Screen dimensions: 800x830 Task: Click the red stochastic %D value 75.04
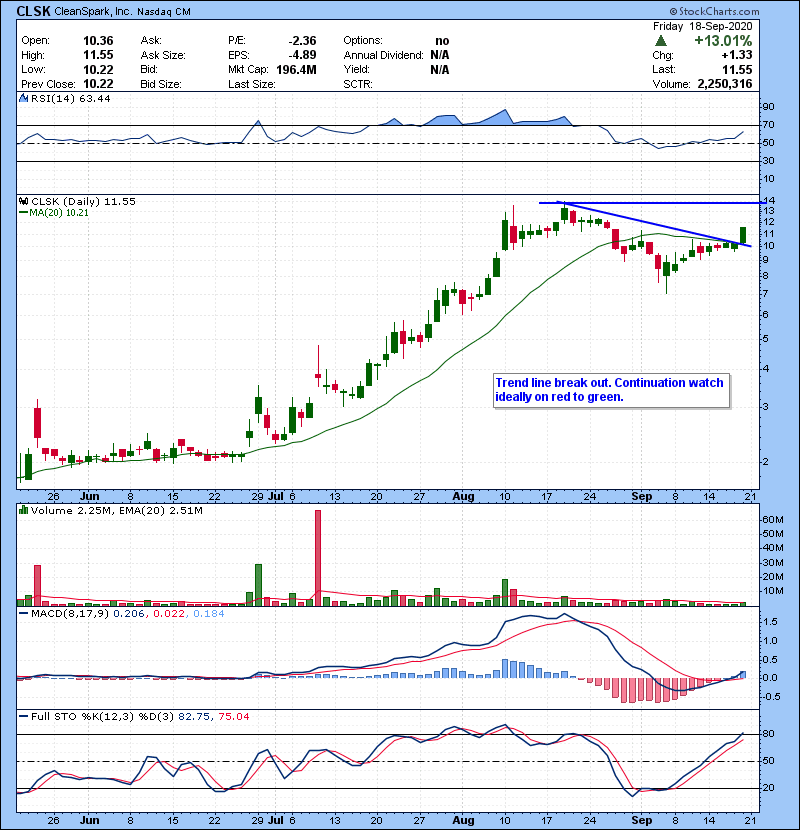pos(233,716)
